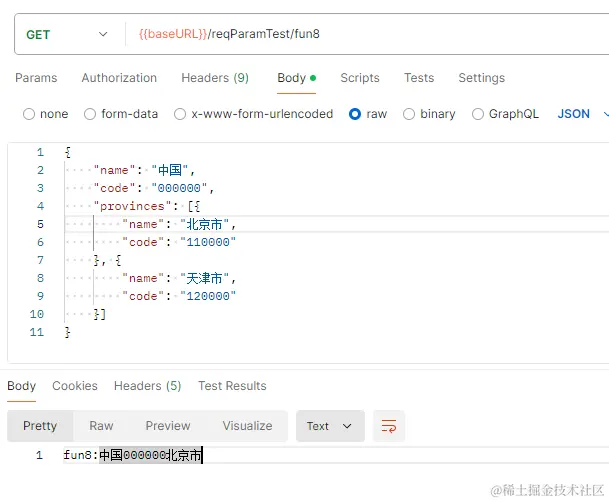Toggle the response line wrap icon
Viewport: 609px width, 502px height.
pyautogui.click(x=389, y=426)
